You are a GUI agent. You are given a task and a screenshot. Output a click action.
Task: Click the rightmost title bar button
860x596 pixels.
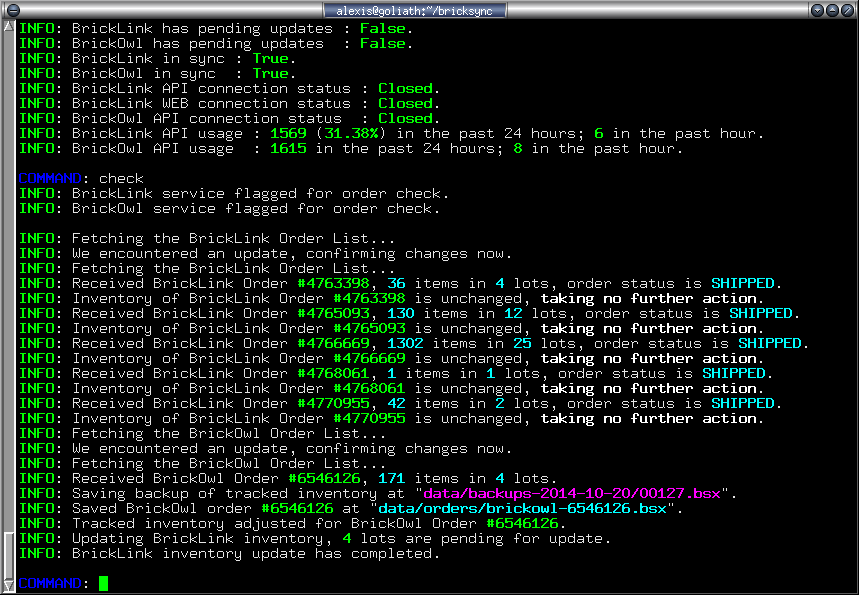[849, 10]
